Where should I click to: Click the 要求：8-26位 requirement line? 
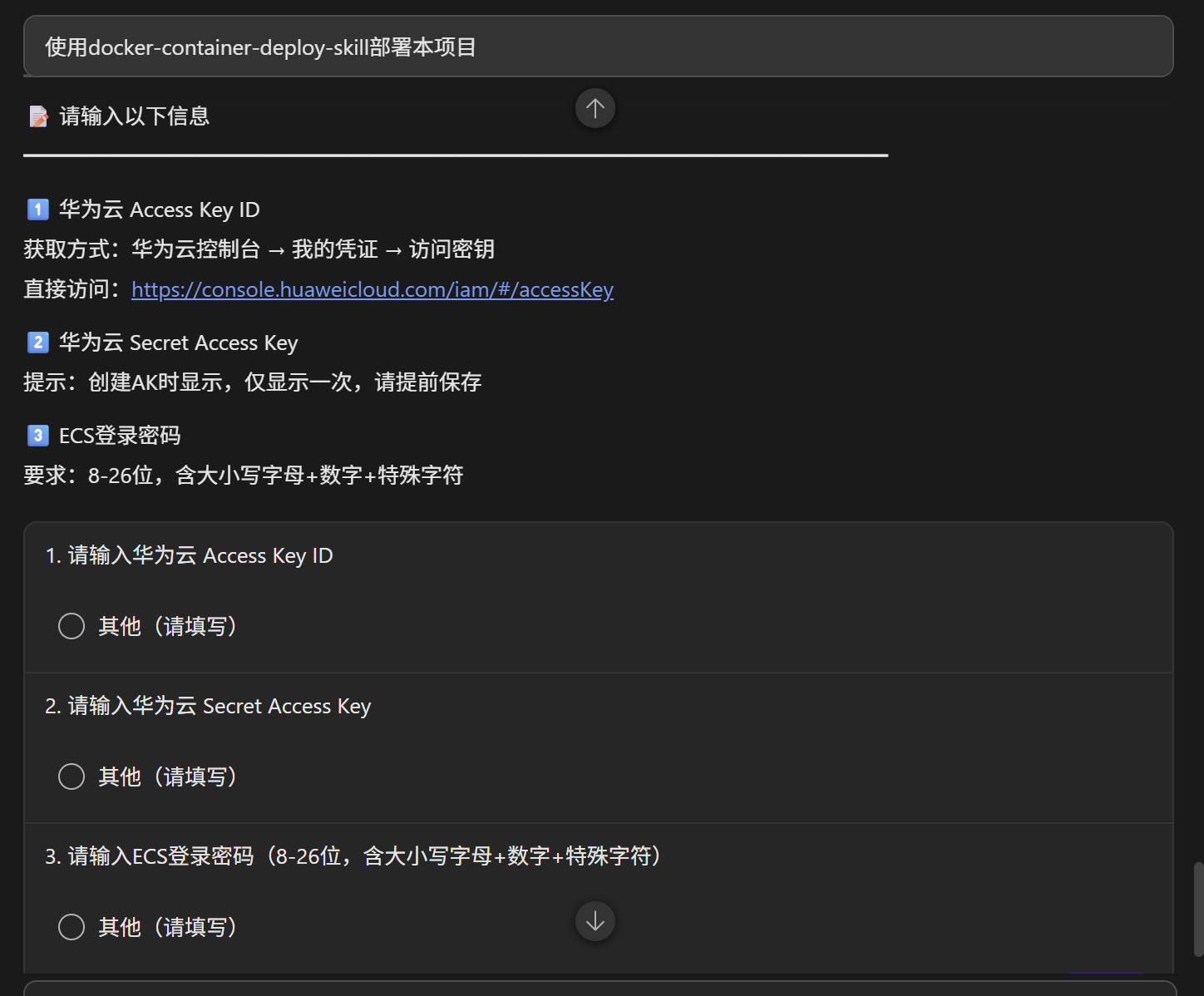tap(244, 476)
